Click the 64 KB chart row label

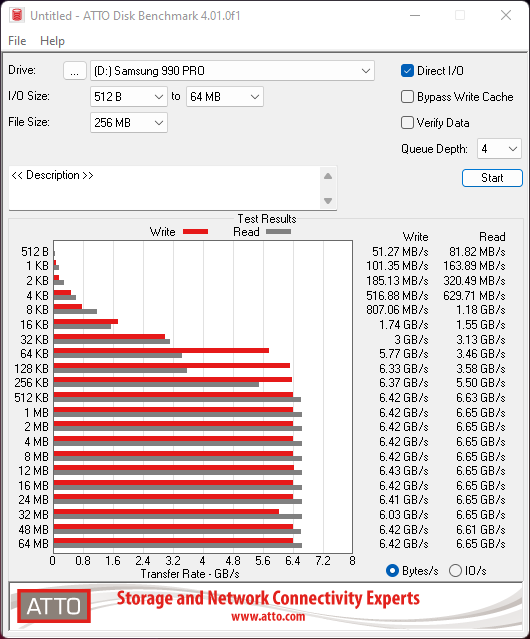pos(34,354)
